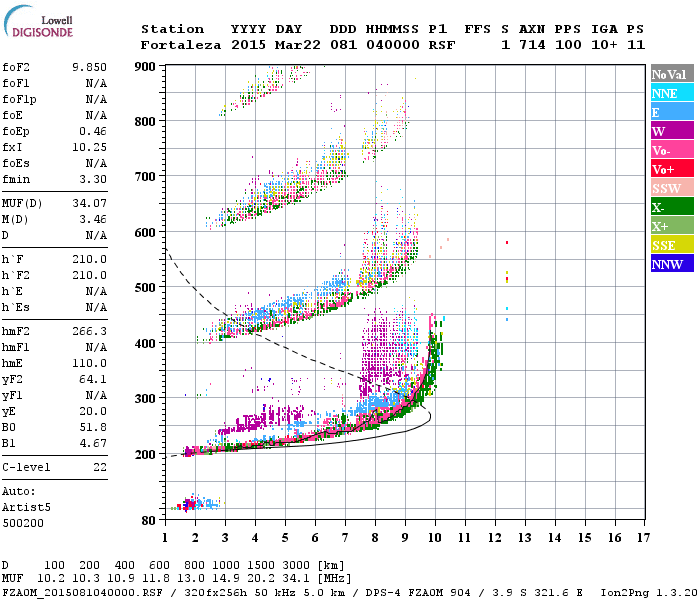Click the hmF2 value 266.3
Viewport: 700px width, 600px height.
89,331
